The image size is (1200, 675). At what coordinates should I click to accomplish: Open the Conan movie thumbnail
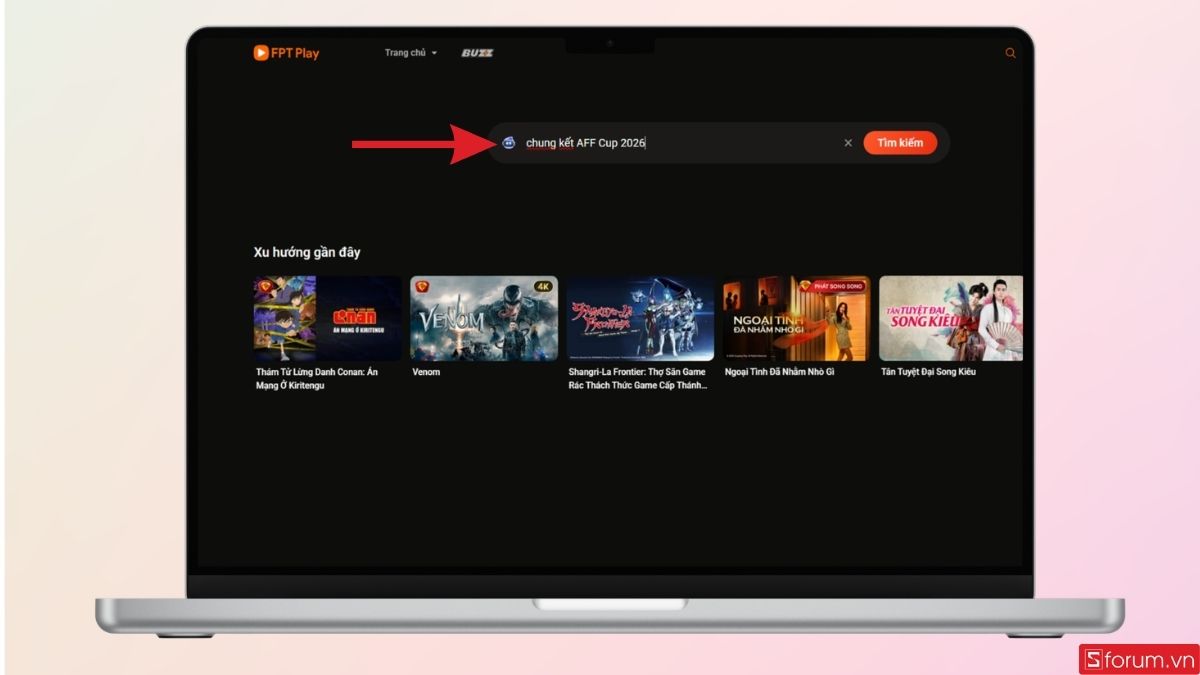point(328,318)
